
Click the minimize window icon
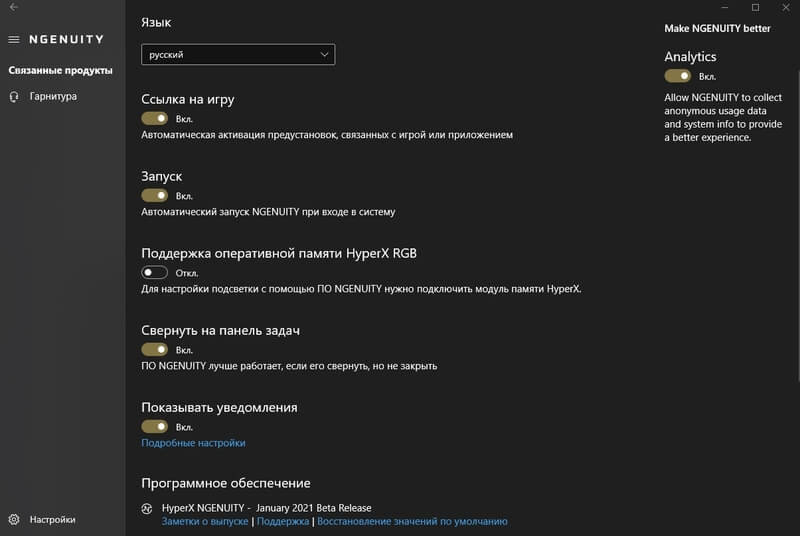coord(725,7)
